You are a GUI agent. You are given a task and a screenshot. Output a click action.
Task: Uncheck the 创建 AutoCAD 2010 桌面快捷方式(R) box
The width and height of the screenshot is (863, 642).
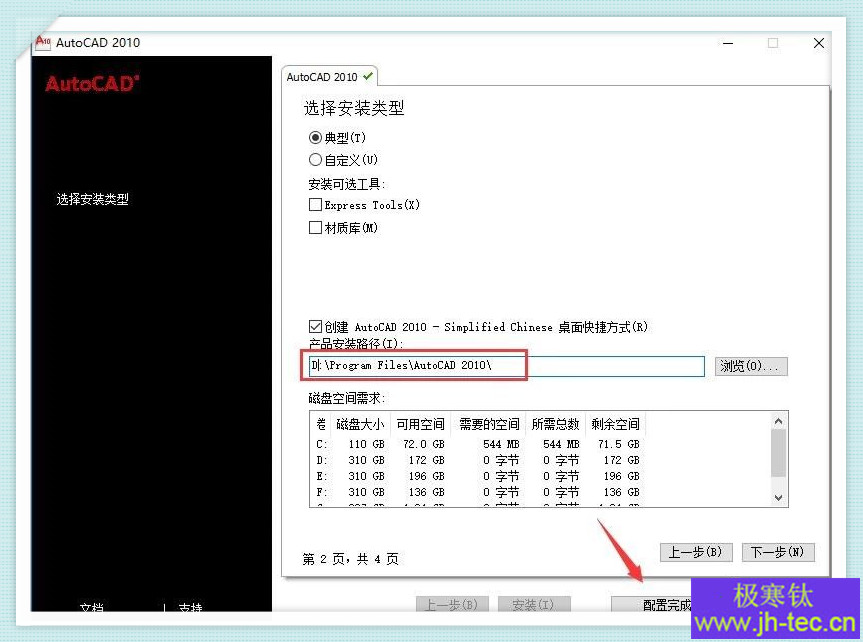tap(315, 327)
